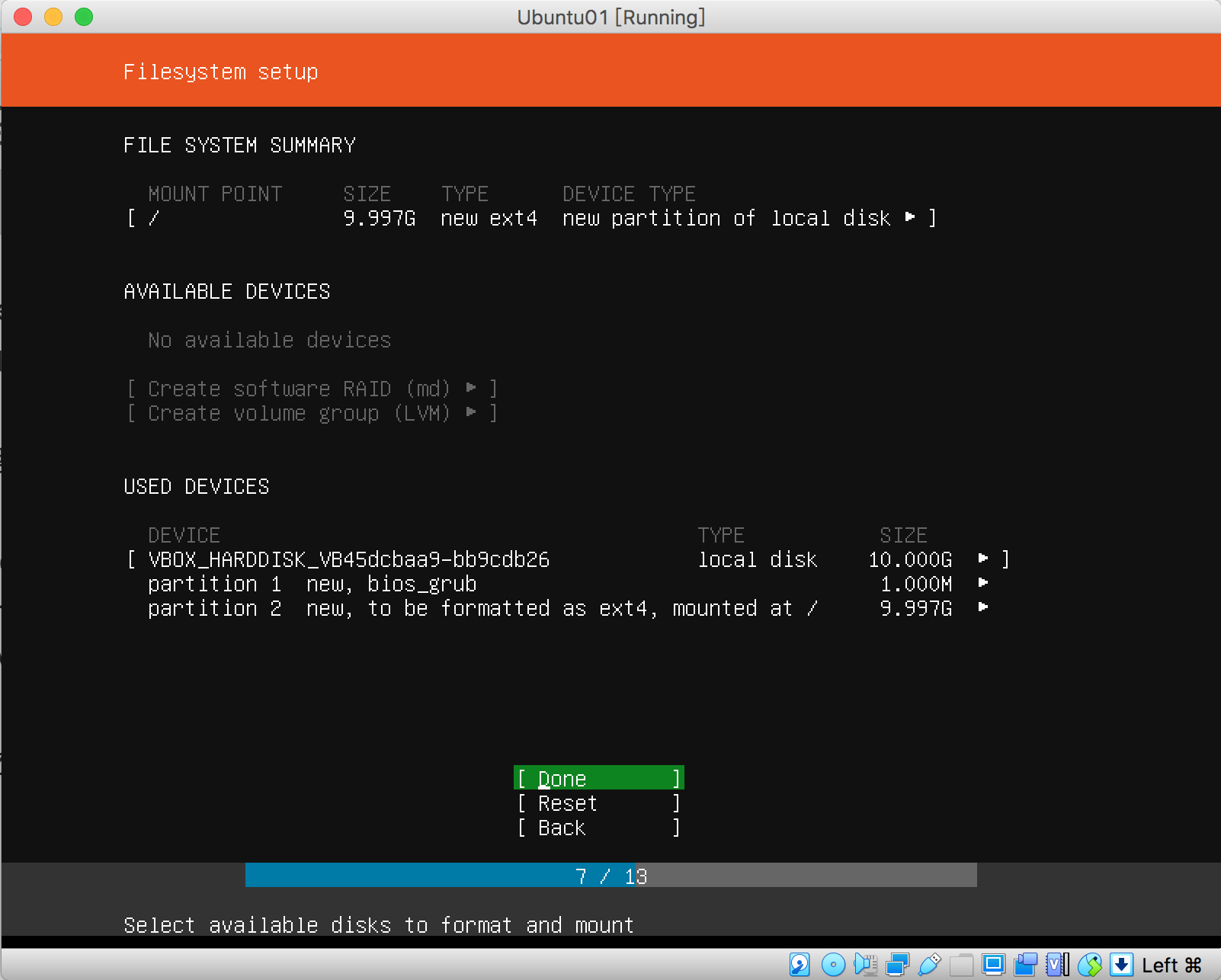
Task: Click the MOUNT POINT column header
Action: coord(215,194)
